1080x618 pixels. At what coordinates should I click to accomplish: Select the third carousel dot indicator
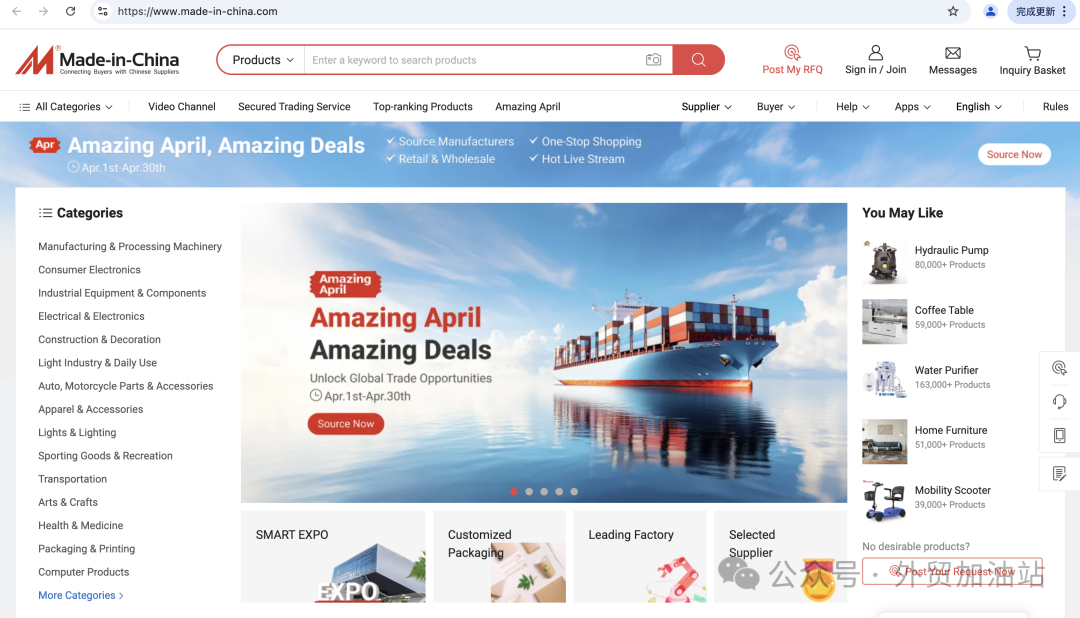544,492
